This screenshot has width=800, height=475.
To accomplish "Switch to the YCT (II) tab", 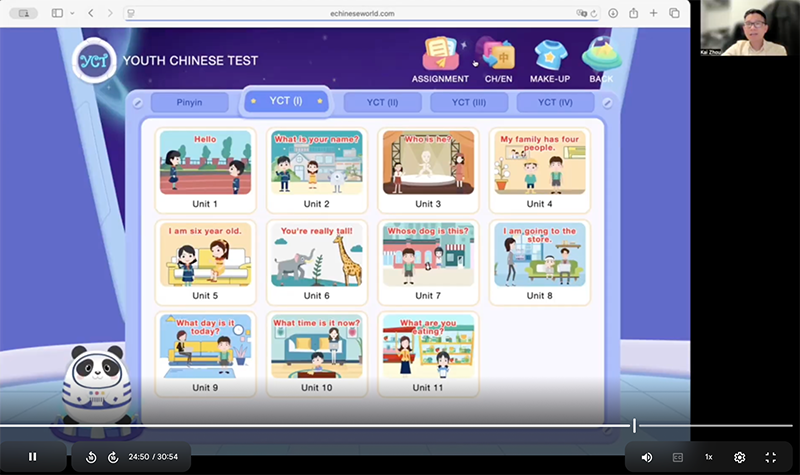I will coord(382,102).
